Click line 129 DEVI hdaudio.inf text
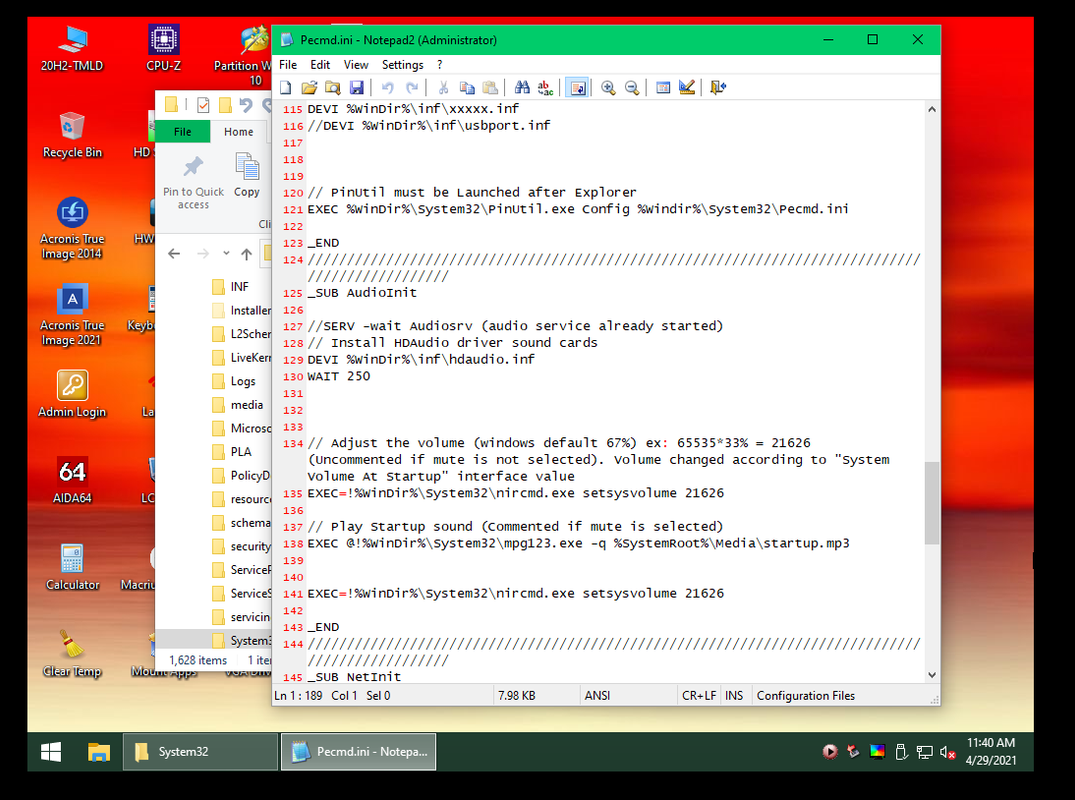Viewport: 1075px width, 800px height. (x=421, y=359)
